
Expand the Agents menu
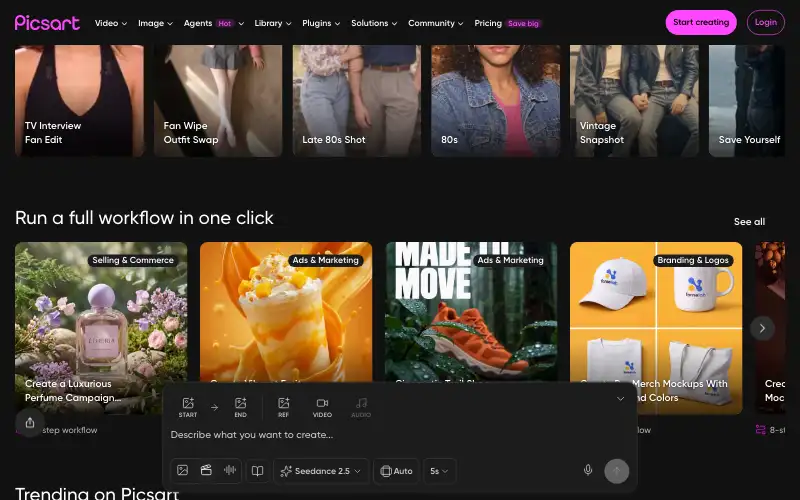pos(214,23)
